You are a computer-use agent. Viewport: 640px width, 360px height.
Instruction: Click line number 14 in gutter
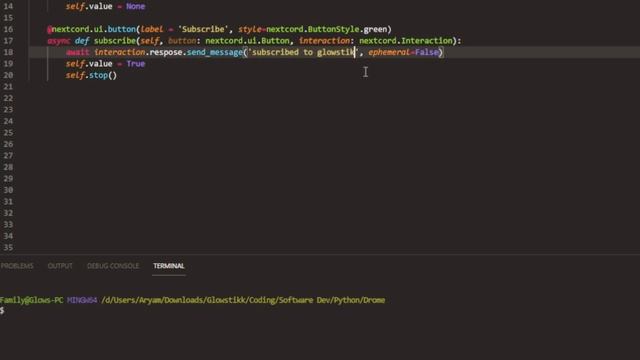[x=8, y=6]
